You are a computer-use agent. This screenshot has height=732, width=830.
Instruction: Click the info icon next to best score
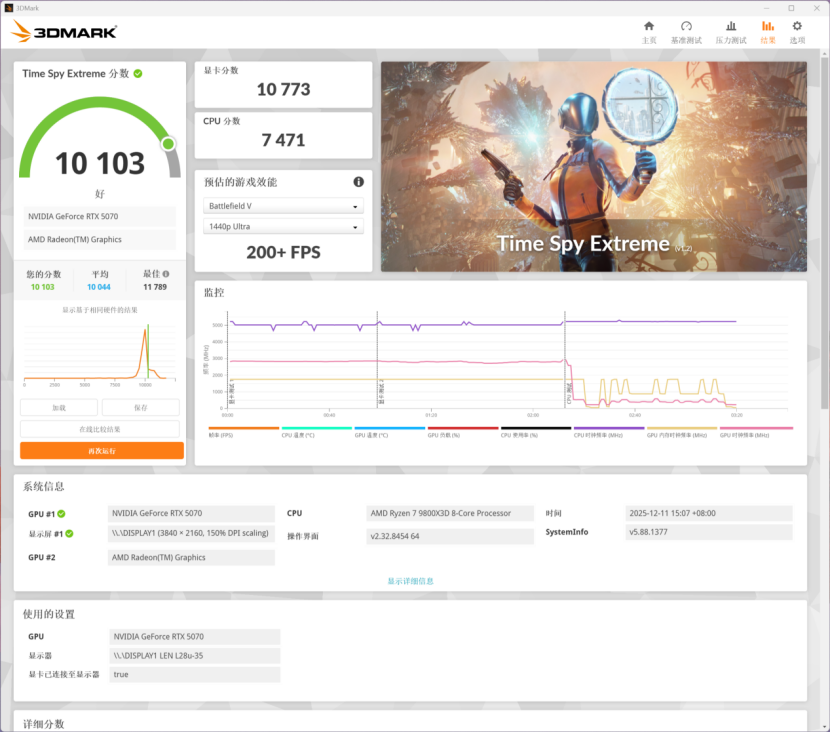[x=166, y=274]
